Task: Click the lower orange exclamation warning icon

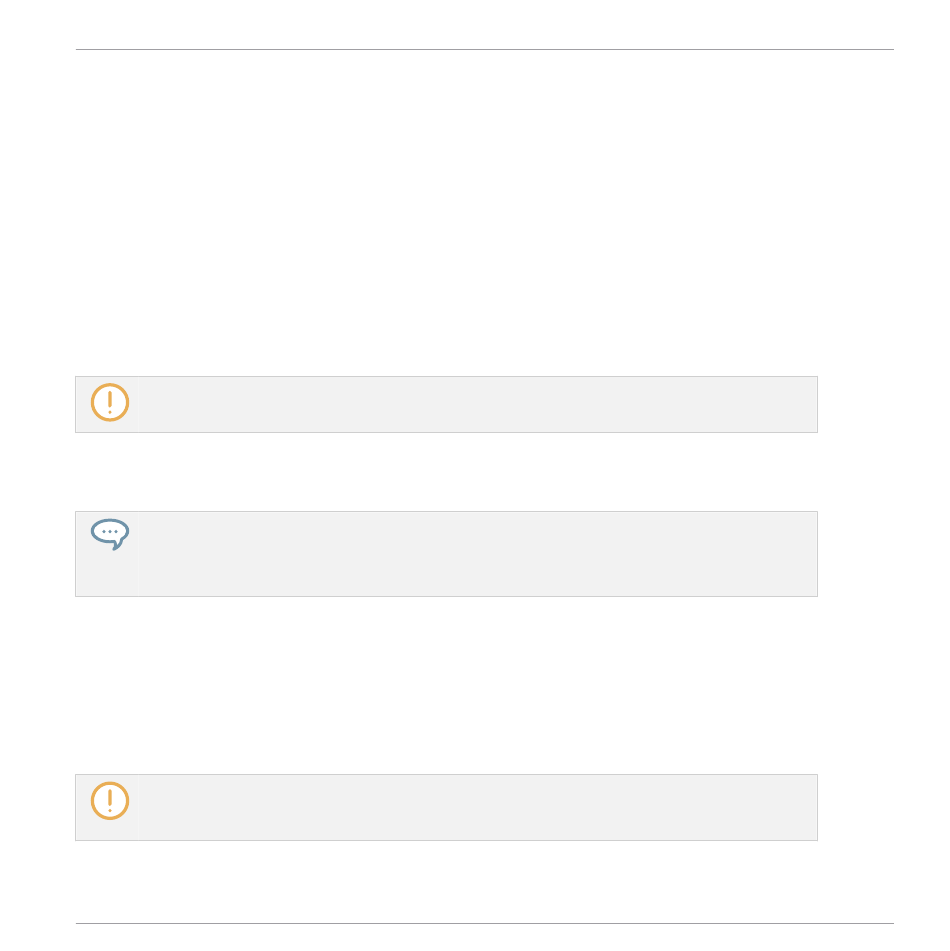Action: 110,801
